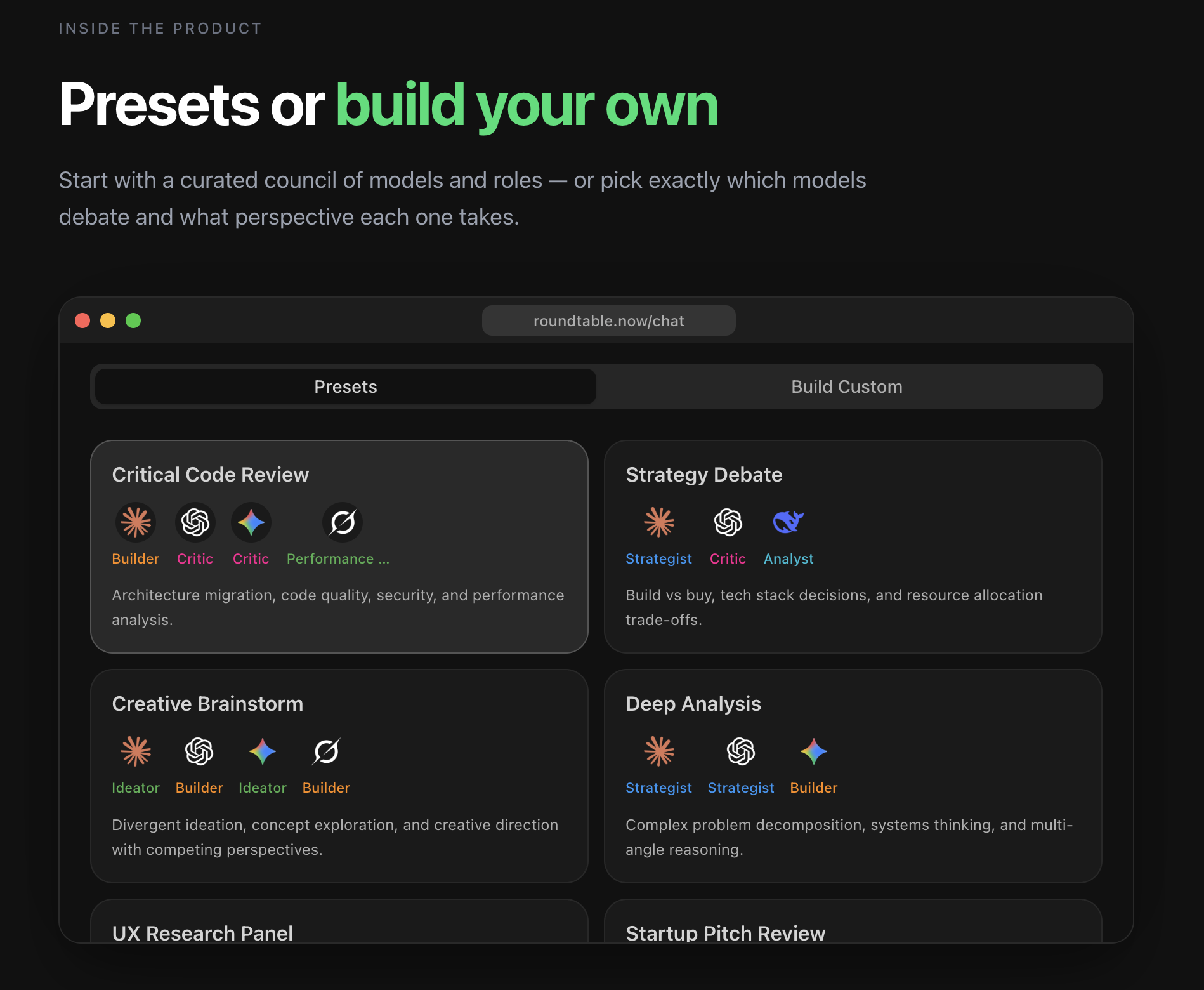Click the Analyst label in Strategy Debate
This screenshot has height=990, width=1204.
(788, 558)
